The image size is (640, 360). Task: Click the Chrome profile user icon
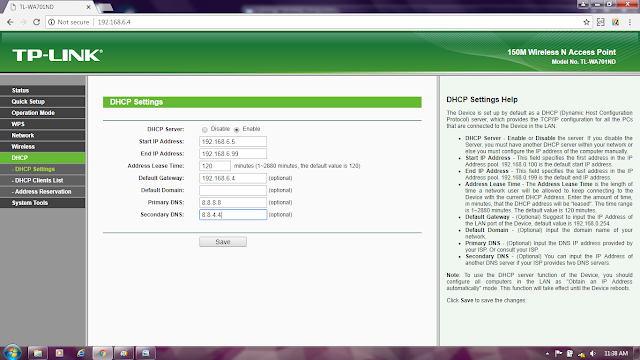(583, 4)
